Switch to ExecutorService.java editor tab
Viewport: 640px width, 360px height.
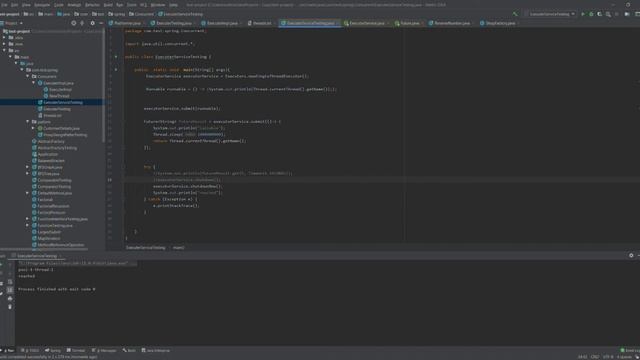click(x=367, y=23)
